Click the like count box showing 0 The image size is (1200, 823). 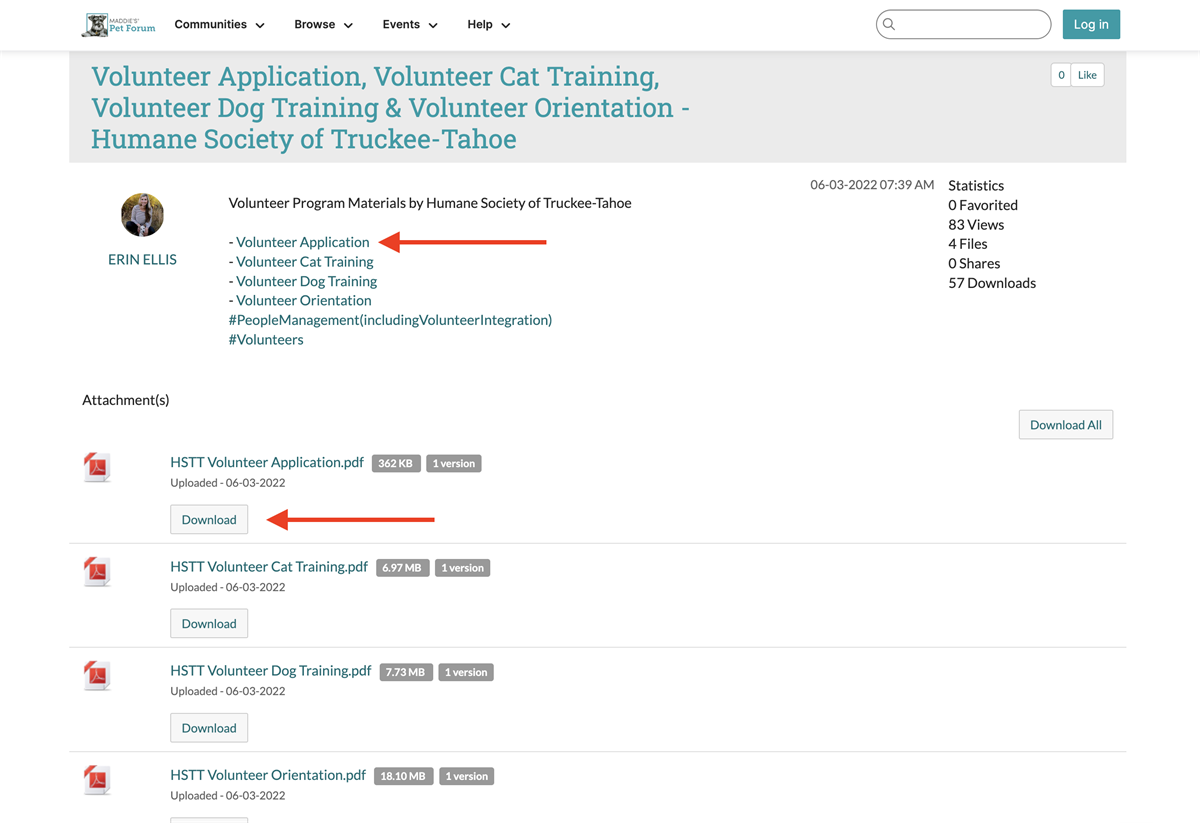coord(1061,75)
